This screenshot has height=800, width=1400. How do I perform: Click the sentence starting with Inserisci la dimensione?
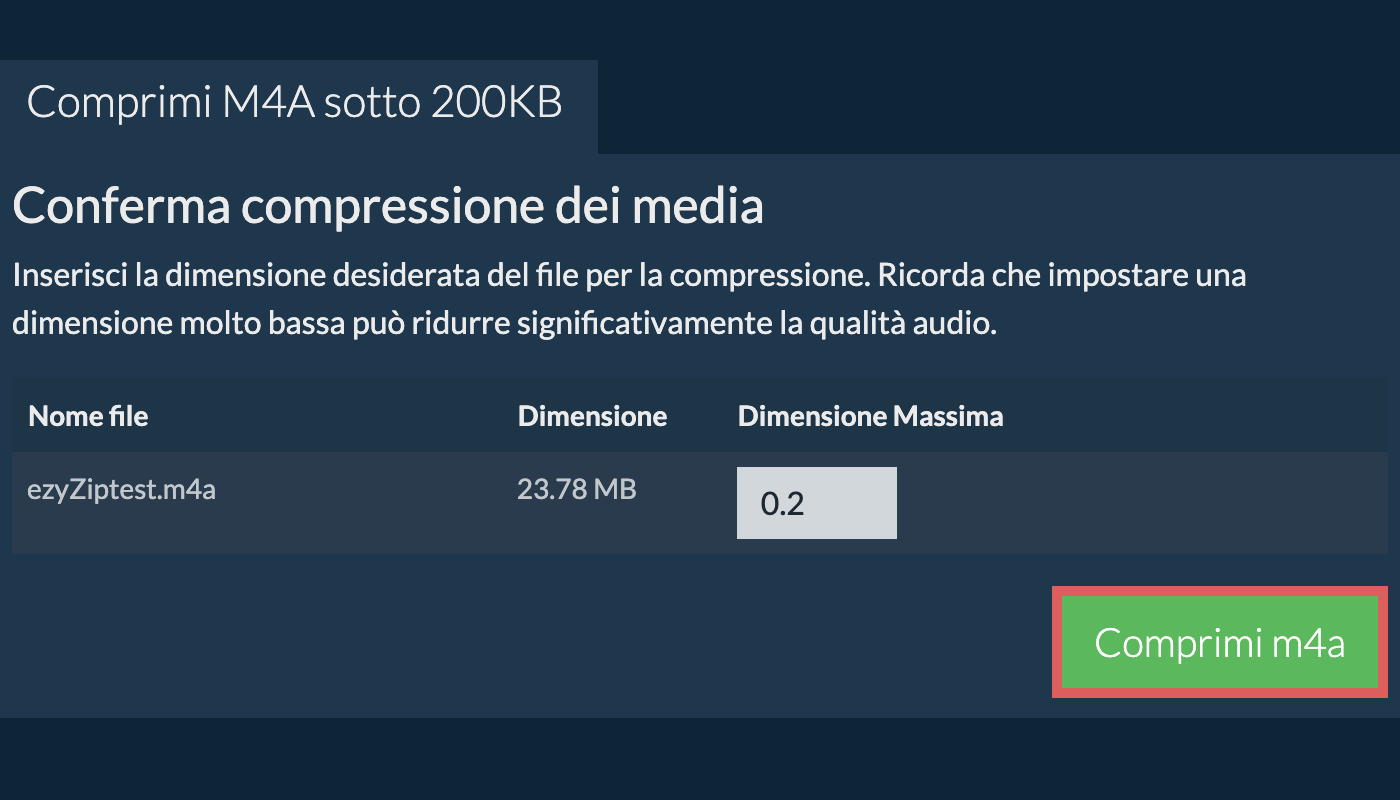(x=436, y=274)
